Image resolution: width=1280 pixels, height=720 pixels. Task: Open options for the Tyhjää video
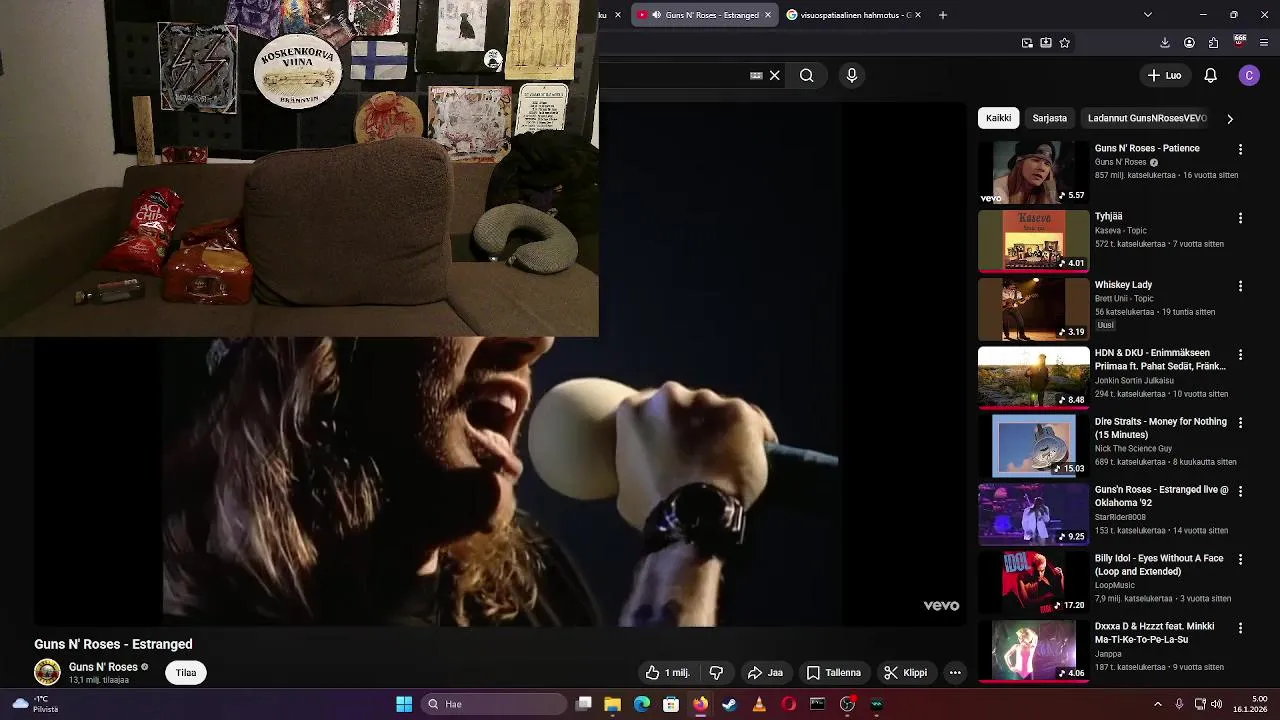pyautogui.click(x=1240, y=217)
